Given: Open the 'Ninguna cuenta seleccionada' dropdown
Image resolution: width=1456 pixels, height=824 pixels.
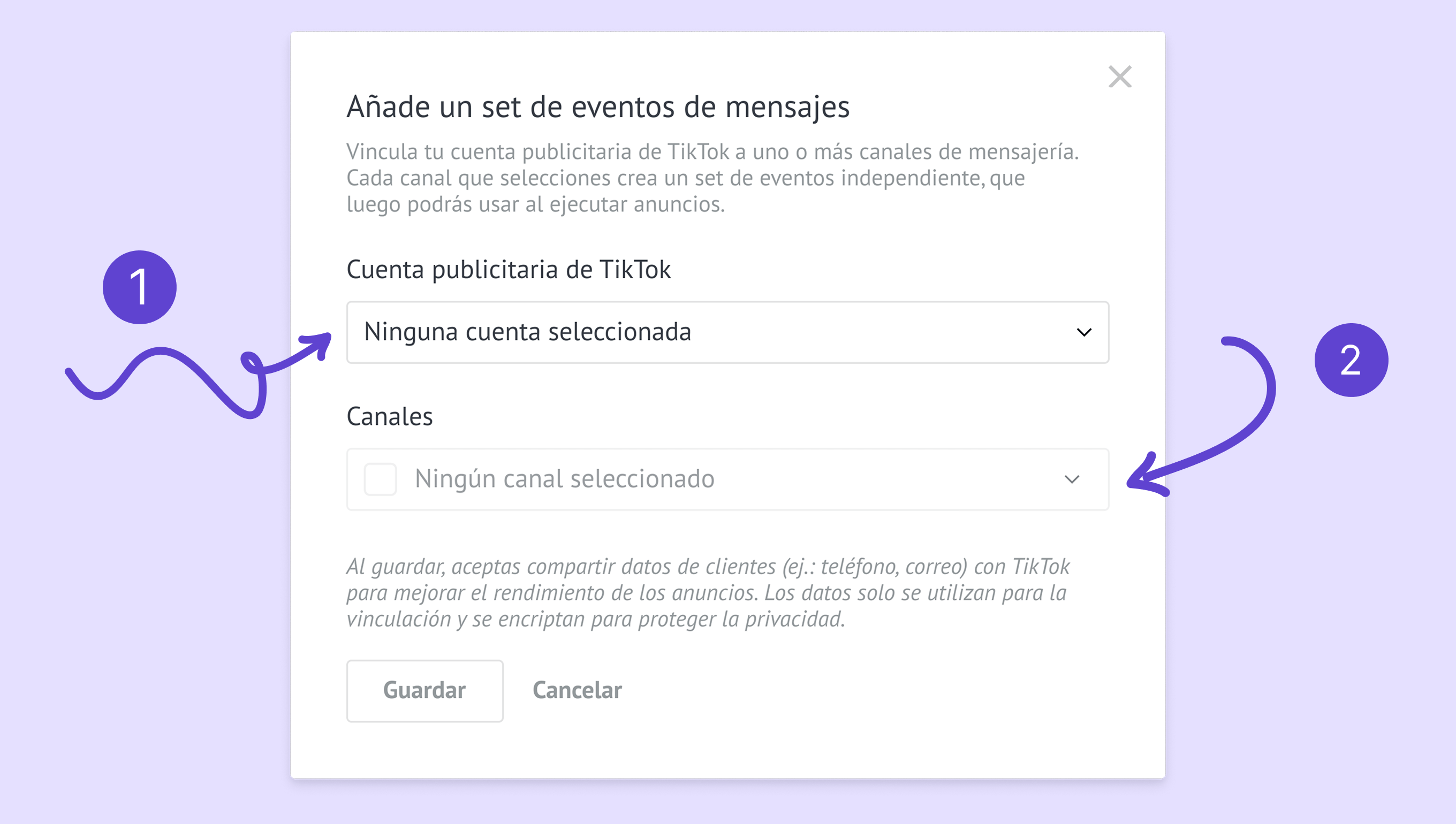Looking at the screenshot, I should point(727,332).
